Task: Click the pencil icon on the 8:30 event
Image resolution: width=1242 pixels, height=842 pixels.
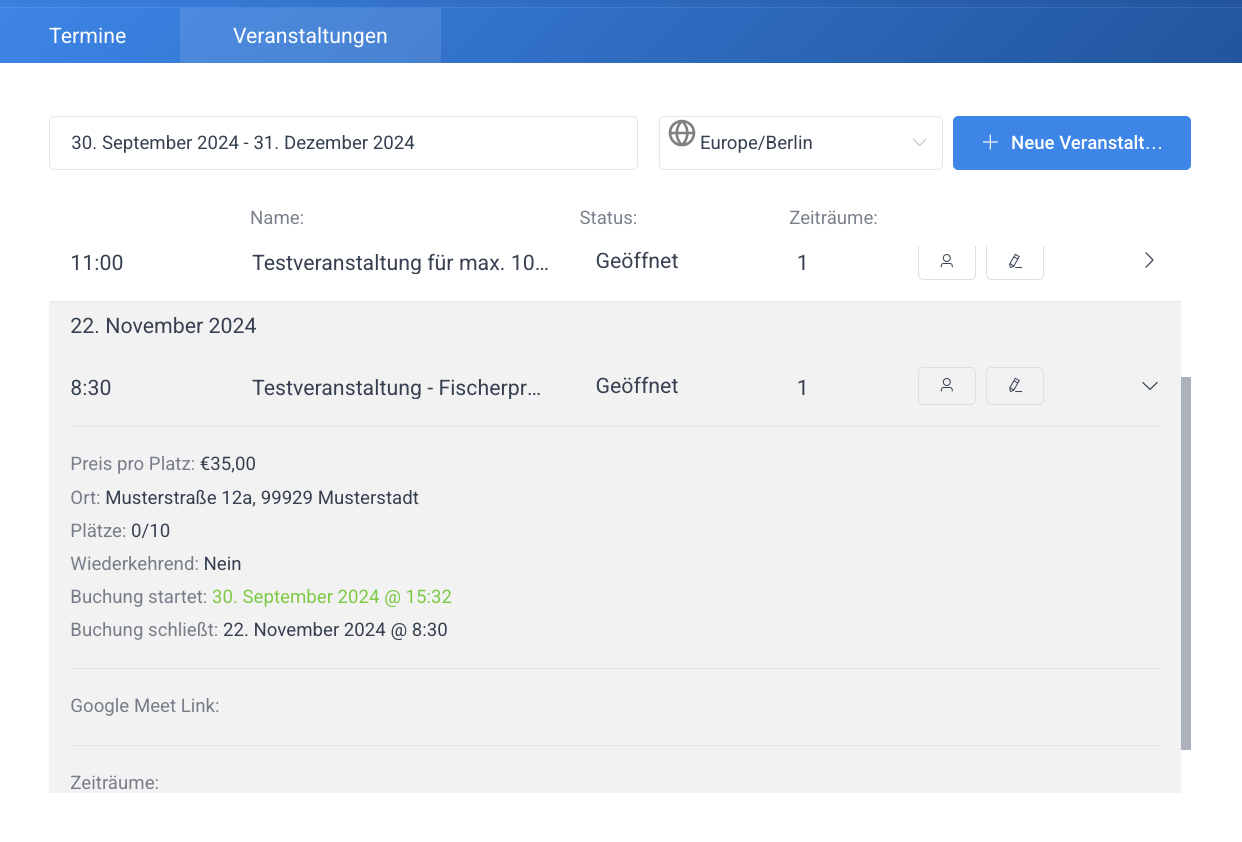Action: pyautogui.click(x=1014, y=386)
